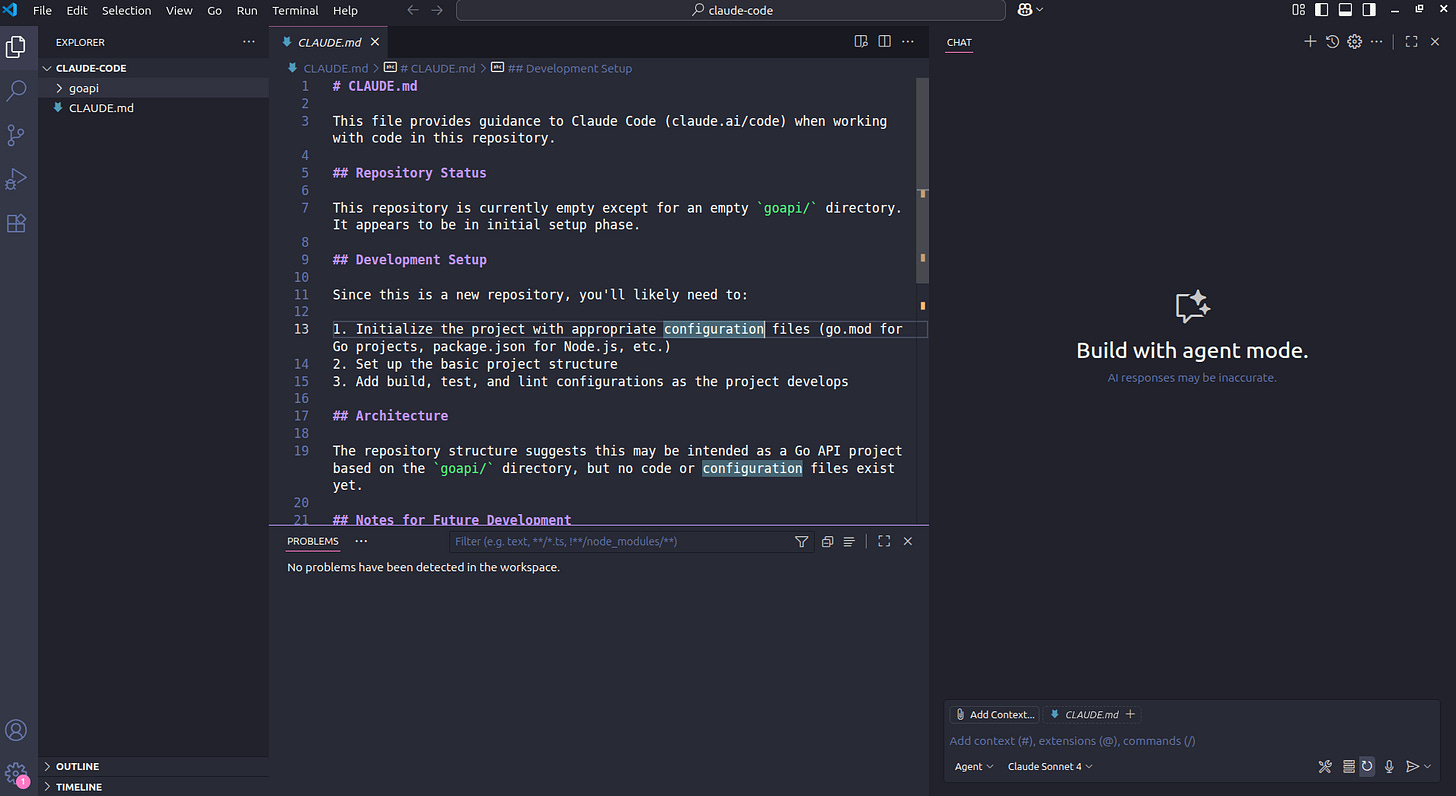Click the stacked rows icon in chat input
Image resolution: width=1456 pixels, height=796 pixels.
pos(1349,767)
